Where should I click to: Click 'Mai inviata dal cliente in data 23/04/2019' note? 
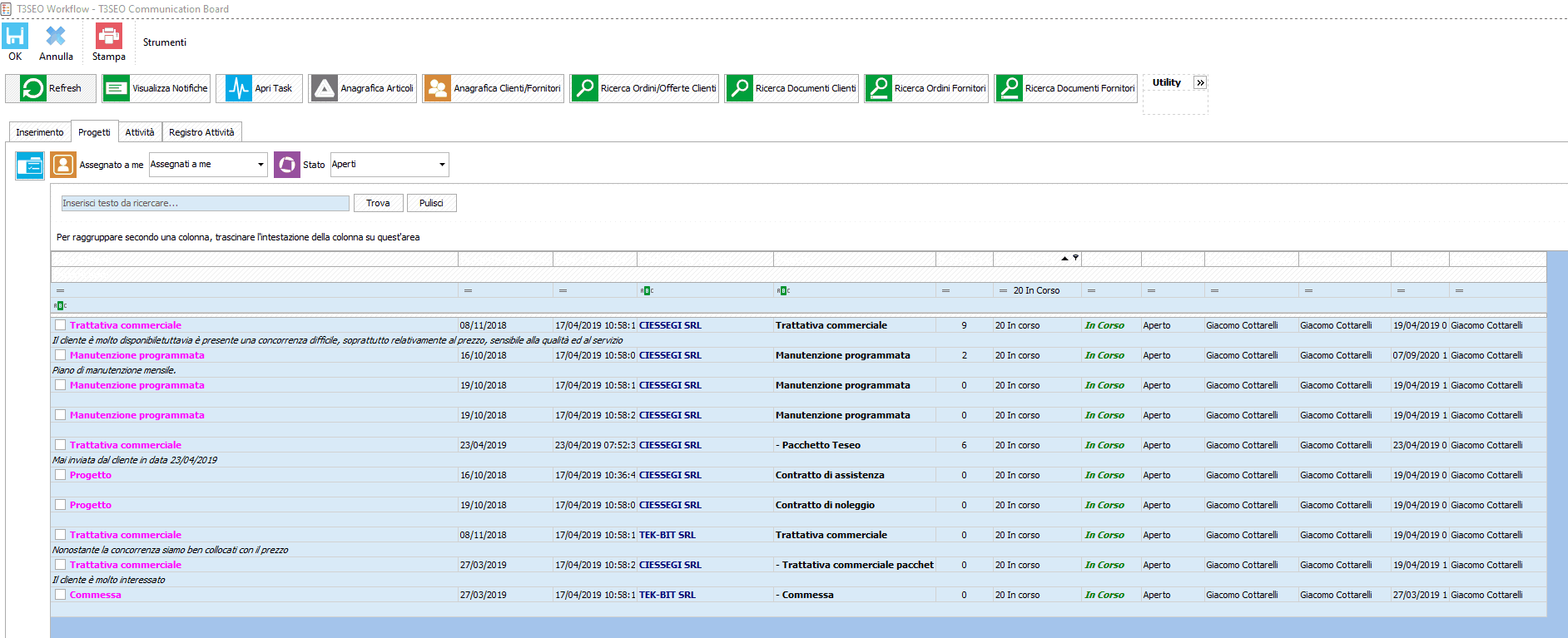(x=135, y=460)
